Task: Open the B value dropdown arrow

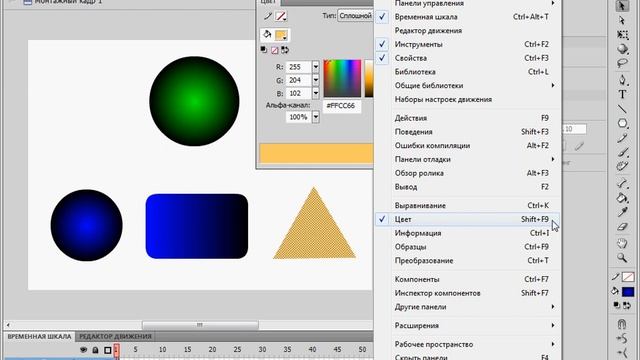Action: tap(316, 93)
